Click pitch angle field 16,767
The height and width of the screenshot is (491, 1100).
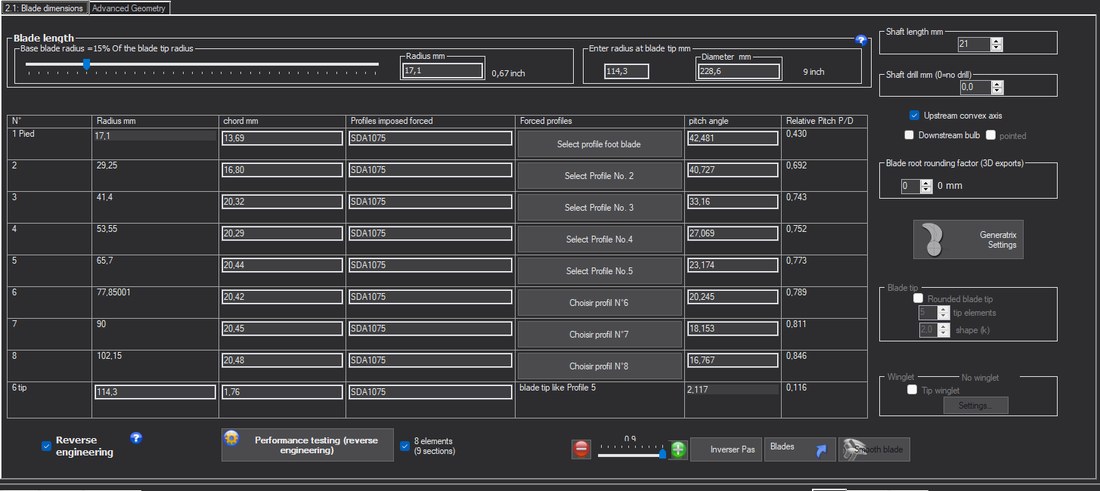pyautogui.click(x=732, y=360)
